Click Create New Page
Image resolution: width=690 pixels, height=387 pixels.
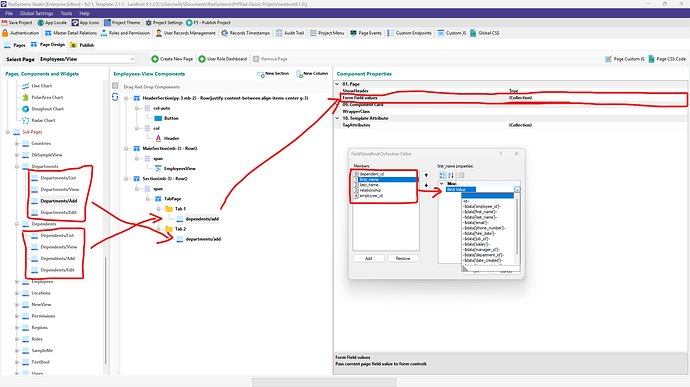point(172,59)
